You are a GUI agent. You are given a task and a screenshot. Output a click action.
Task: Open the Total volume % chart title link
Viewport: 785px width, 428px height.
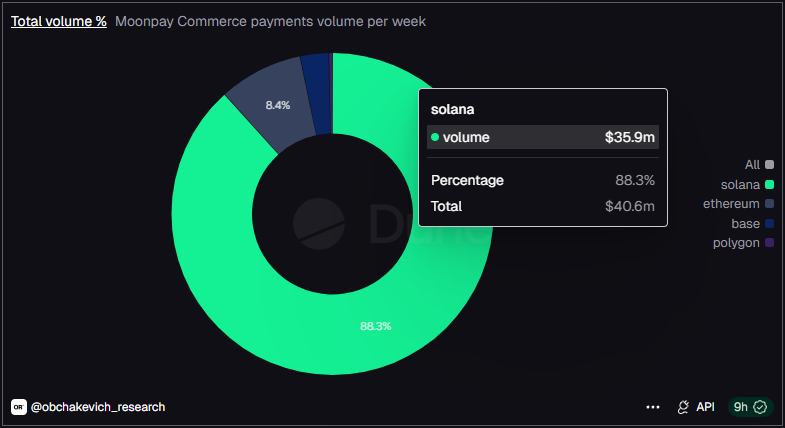click(59, 21)
